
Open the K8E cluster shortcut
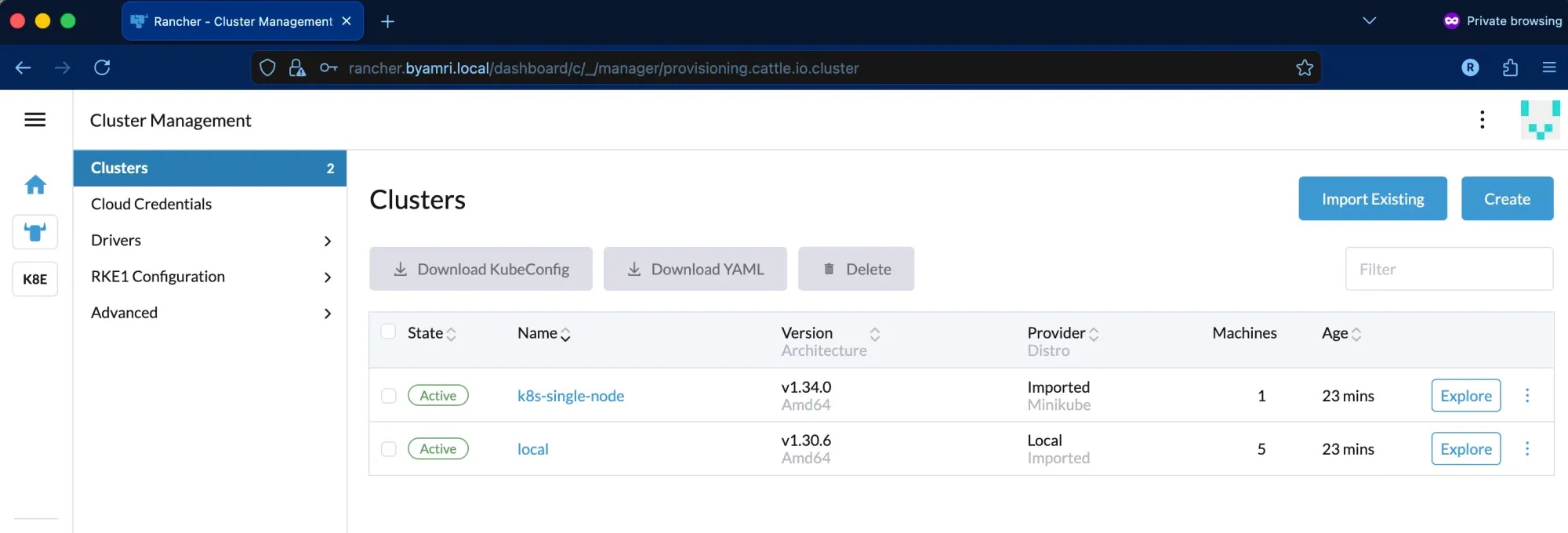(35, 279)
